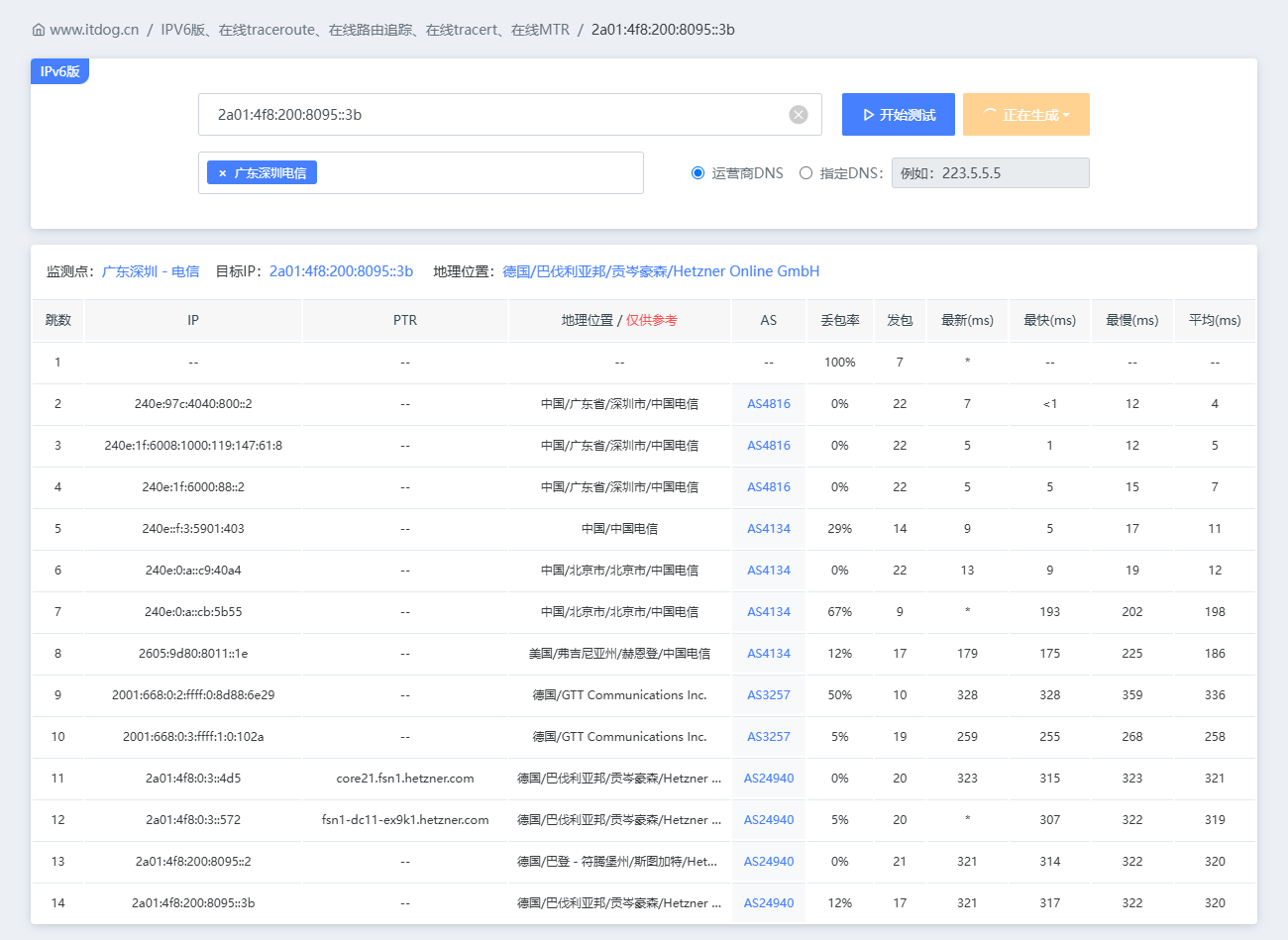The height and width of the screenshot is (940, 1288).
Task: Click the Hetzner Online GmbH location link
Action: [661, 271]
